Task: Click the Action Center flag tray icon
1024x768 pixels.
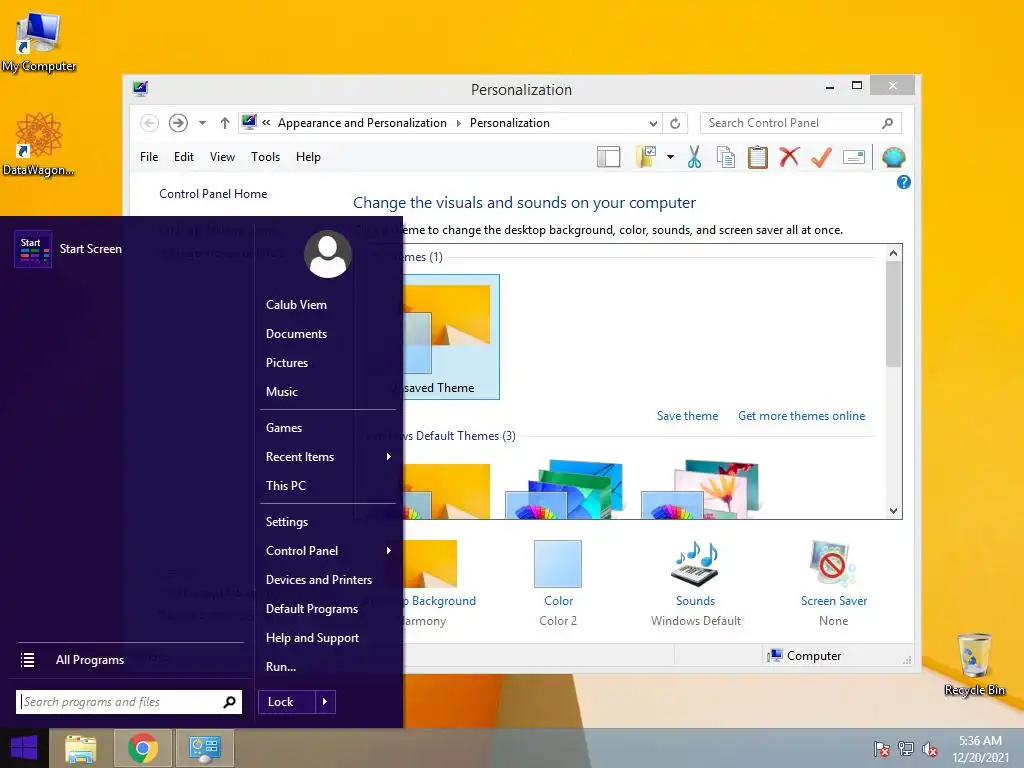Action: (x=882, y=749)
